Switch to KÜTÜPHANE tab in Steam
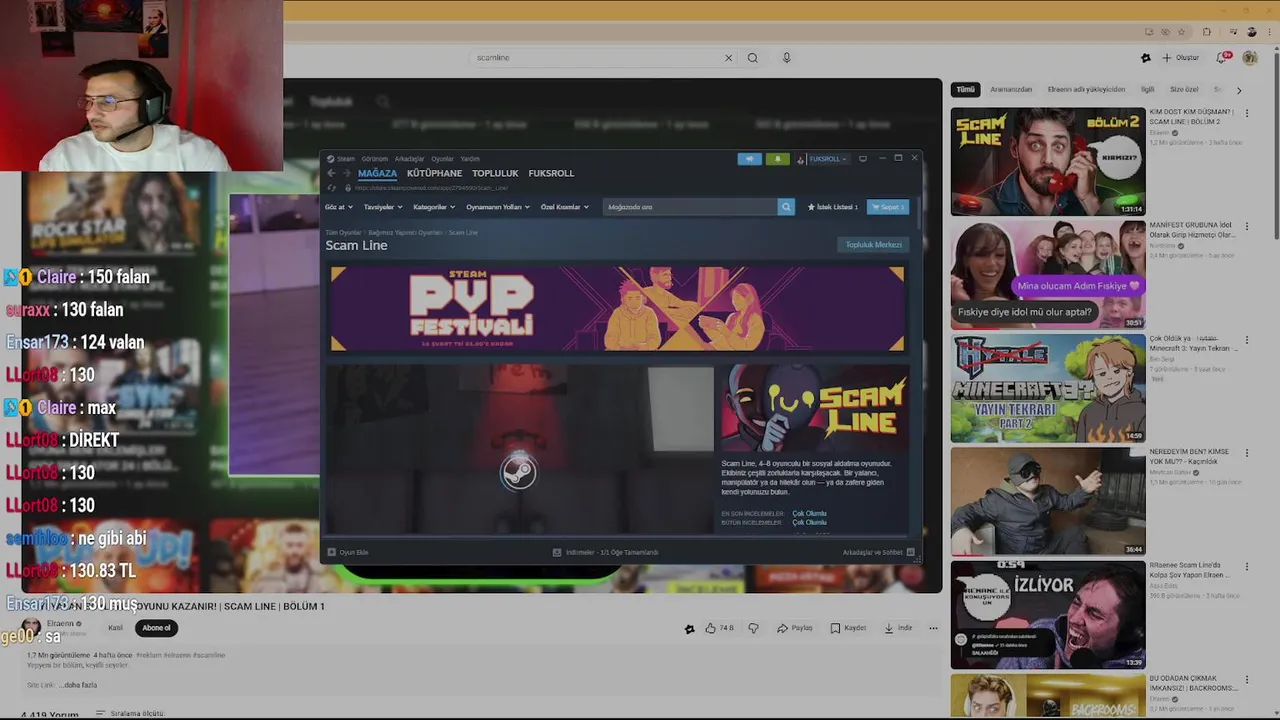 (x=434, y=173)
